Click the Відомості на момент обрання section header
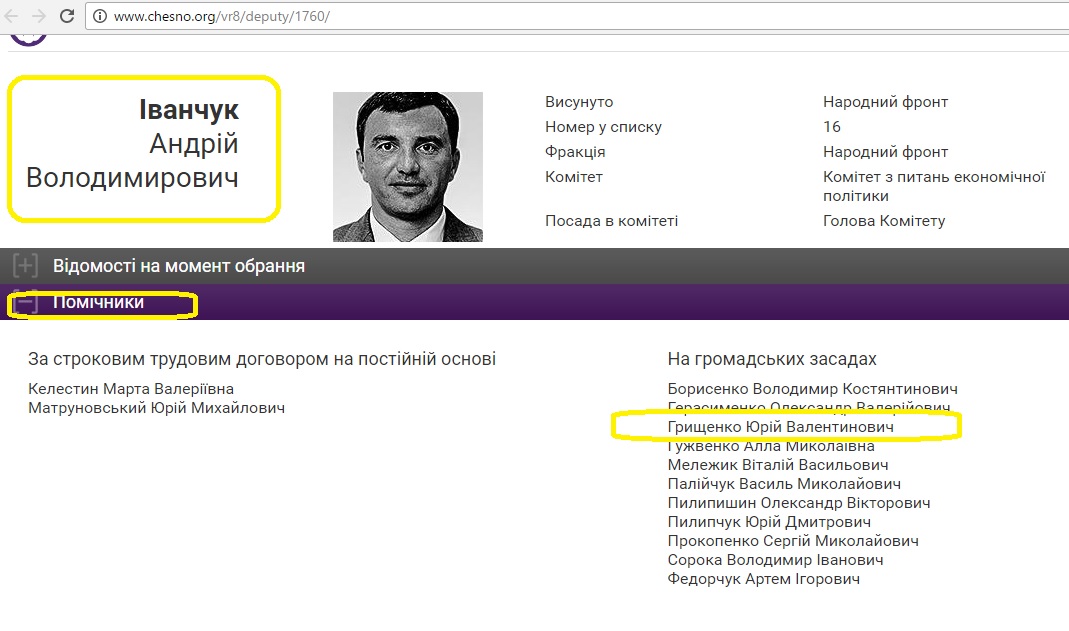This screenshot has width=1069, height=631. pyautogui.click(x=179, y=266)
